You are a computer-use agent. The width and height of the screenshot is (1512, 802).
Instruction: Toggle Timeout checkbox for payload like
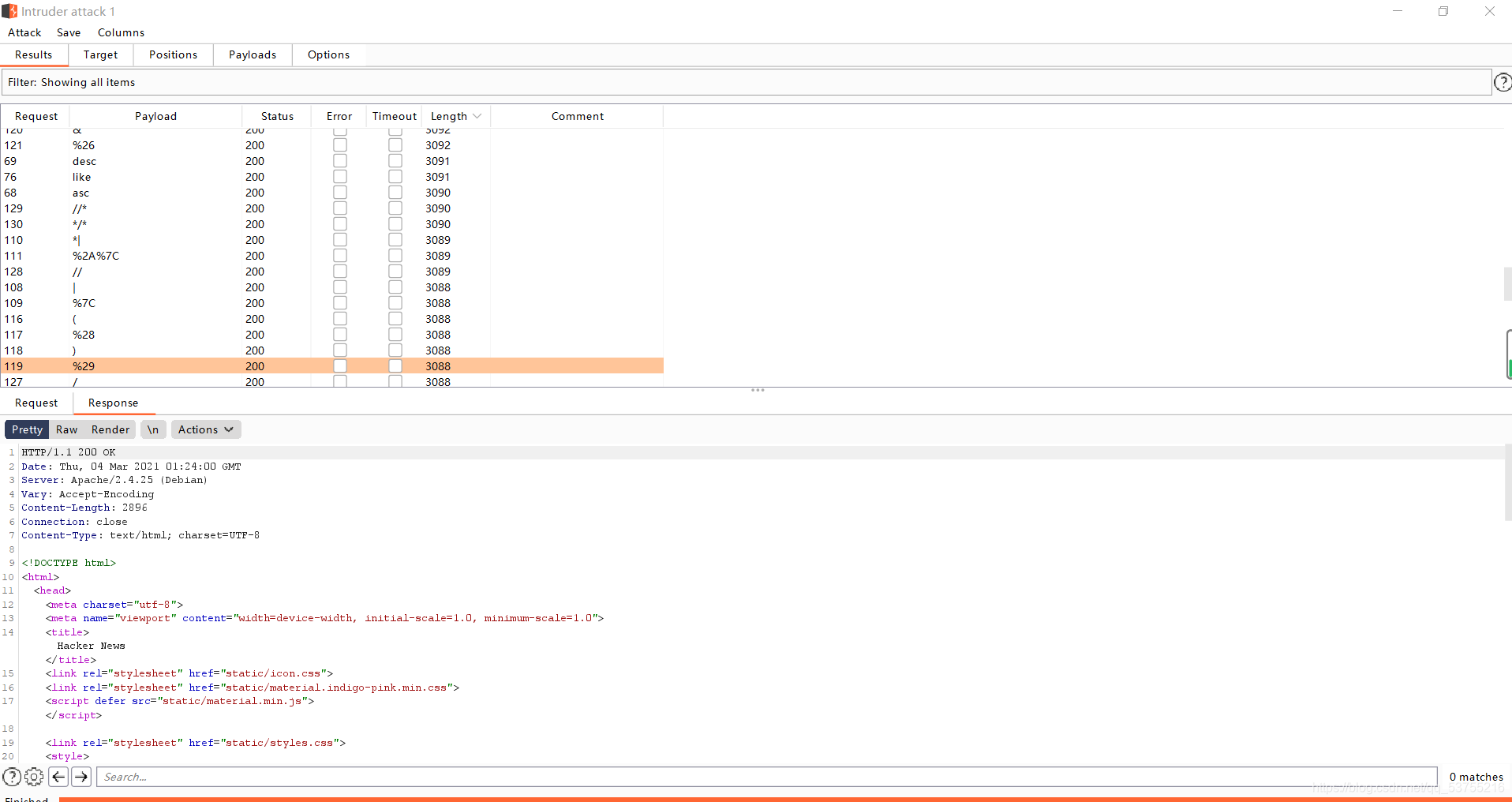pyautogui.click(x=395, y=177)
